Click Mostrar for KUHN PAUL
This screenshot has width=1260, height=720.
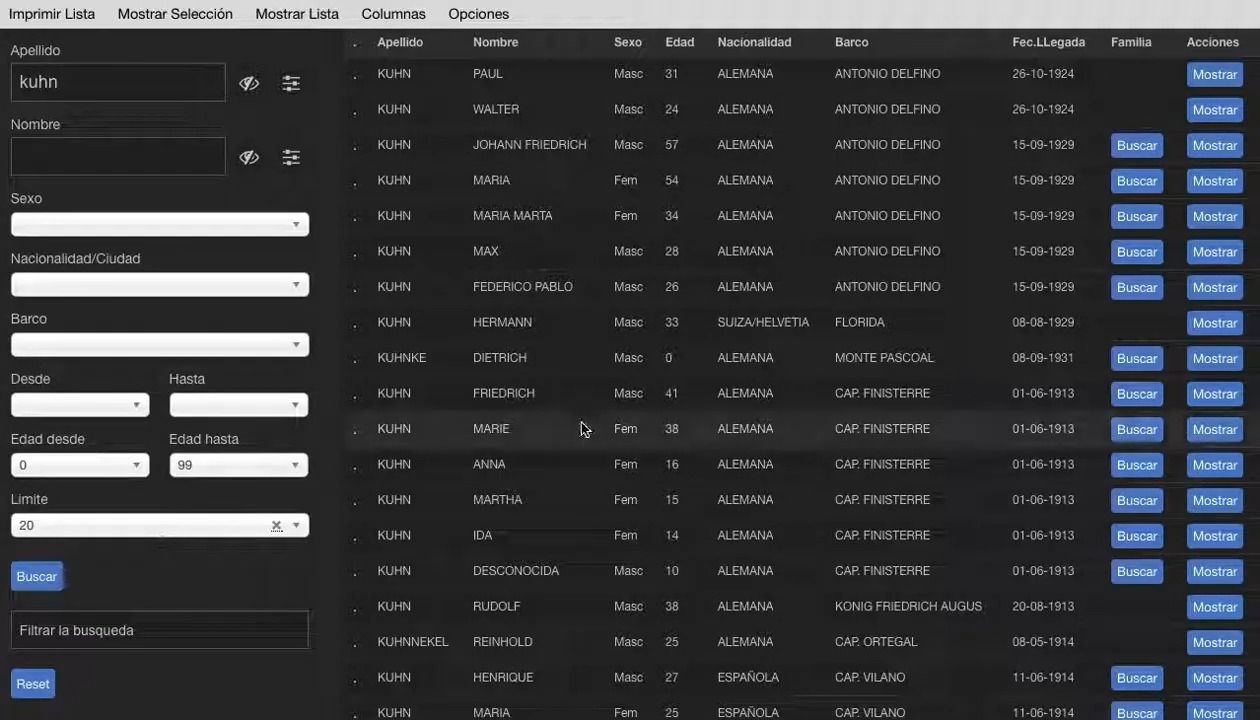coord(1215,75)
